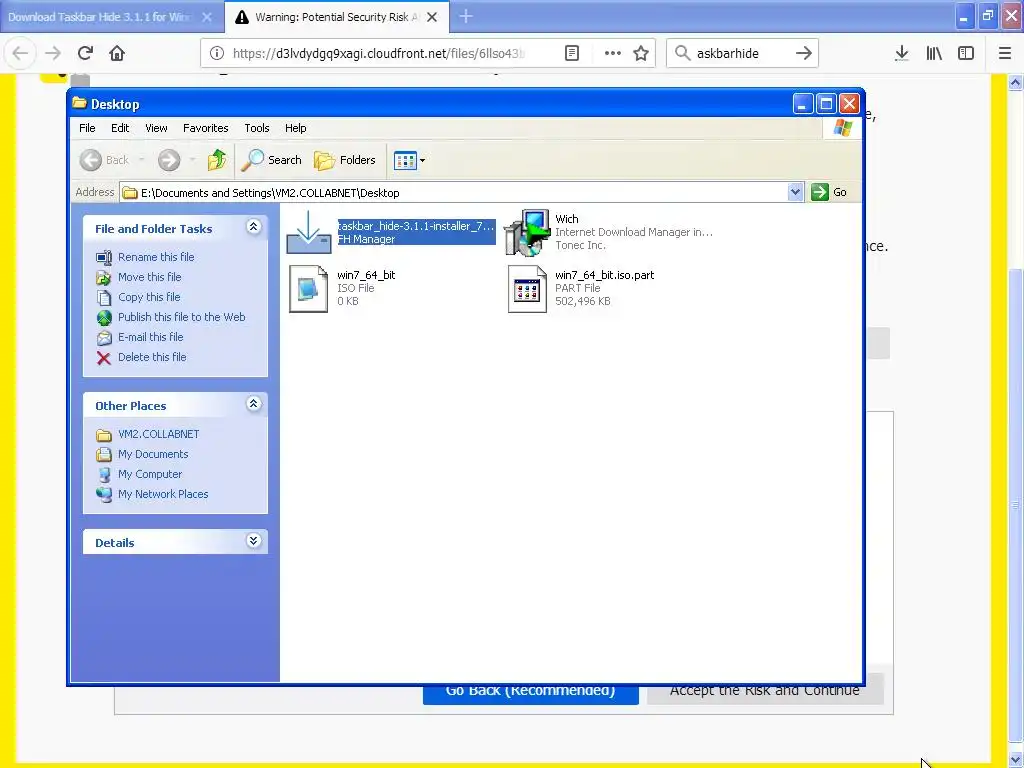Screen dimensions: 1024x768
Task: Expand Explorer address bar dropdown
Action: (795, 192)
